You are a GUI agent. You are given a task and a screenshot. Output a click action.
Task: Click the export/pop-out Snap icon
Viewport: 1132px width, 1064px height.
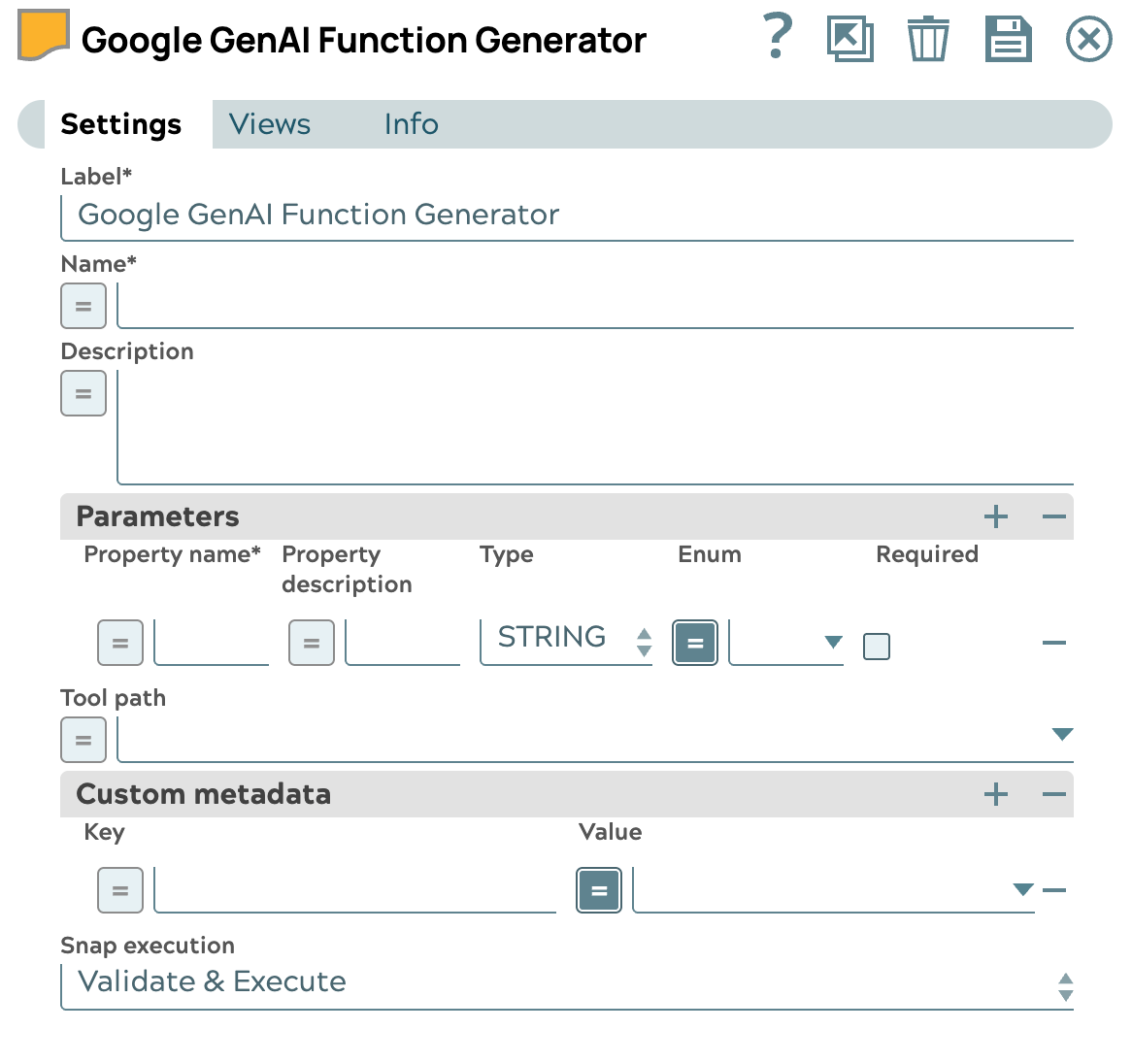click(x=850, y=40)
